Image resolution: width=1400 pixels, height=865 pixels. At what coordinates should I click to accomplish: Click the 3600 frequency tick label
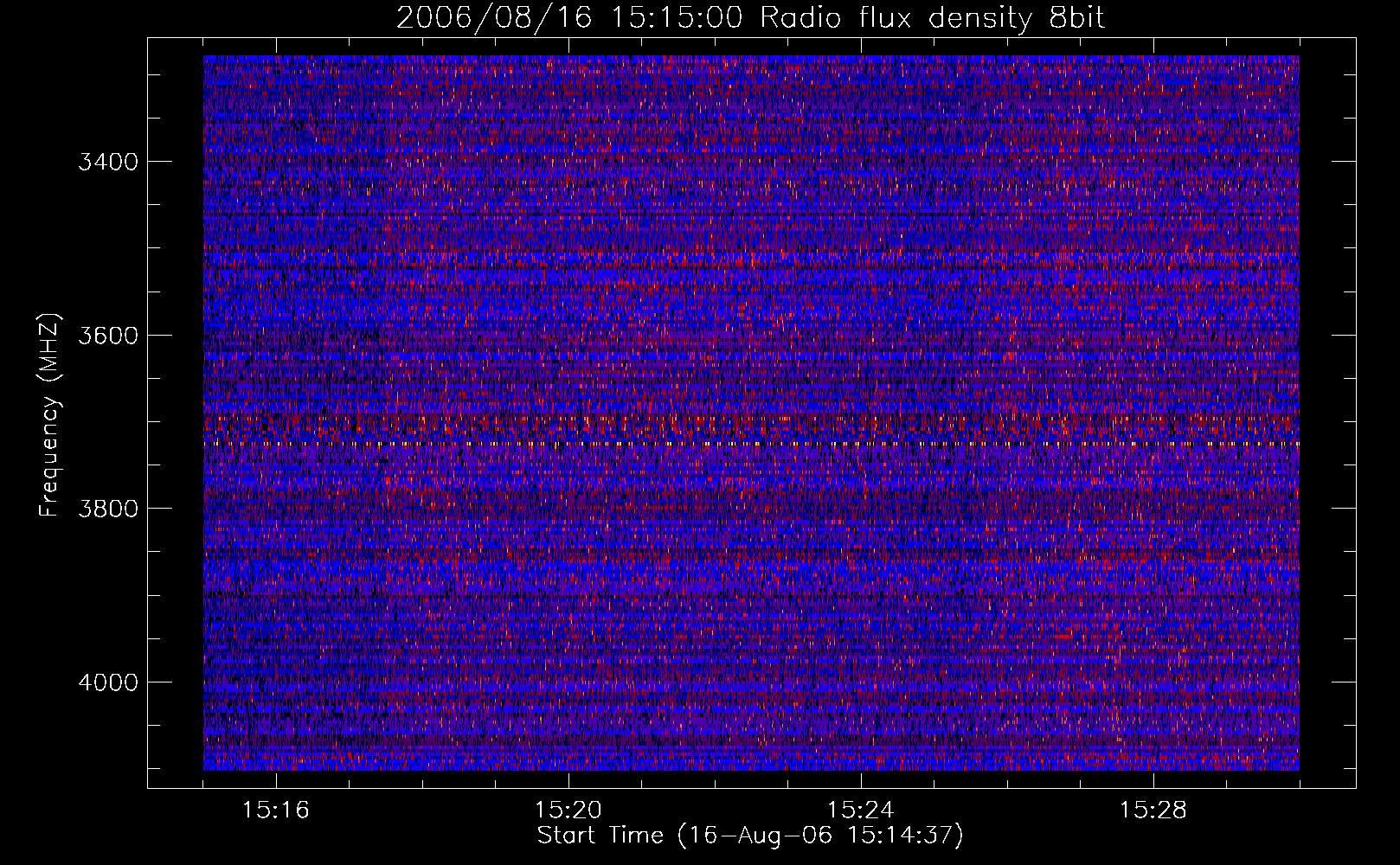tap(108, 336)
